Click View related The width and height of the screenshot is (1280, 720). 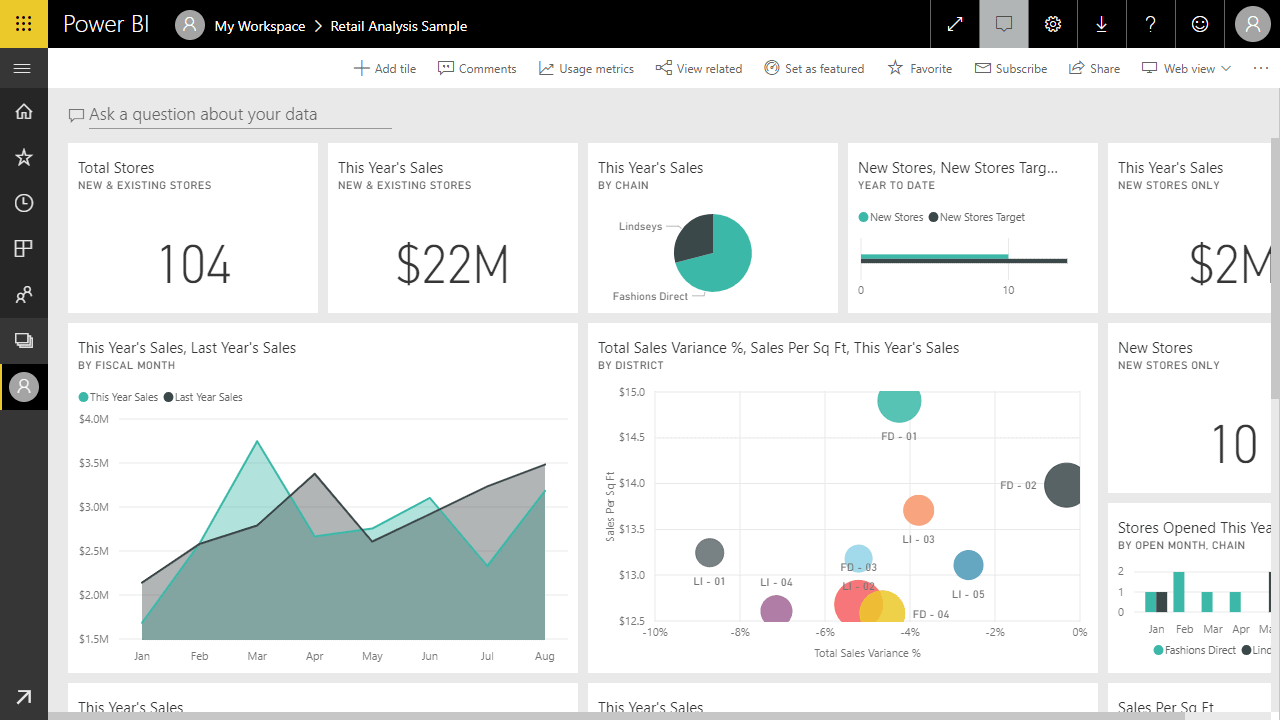click(699, 69)
